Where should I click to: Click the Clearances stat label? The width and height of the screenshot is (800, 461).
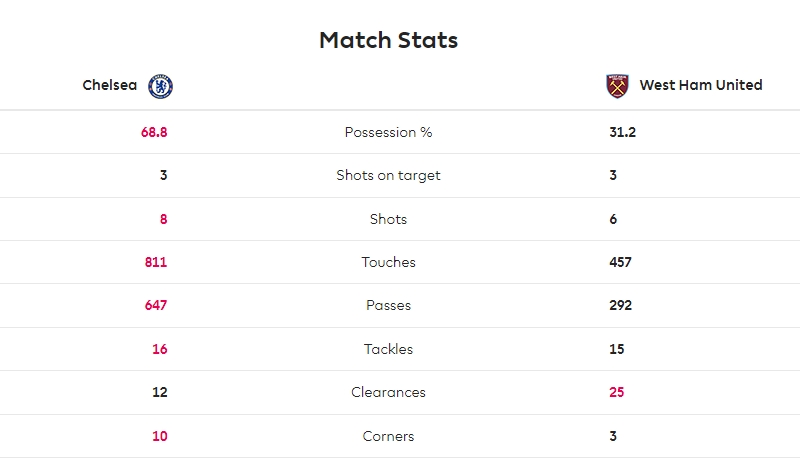tap(388, 392)
